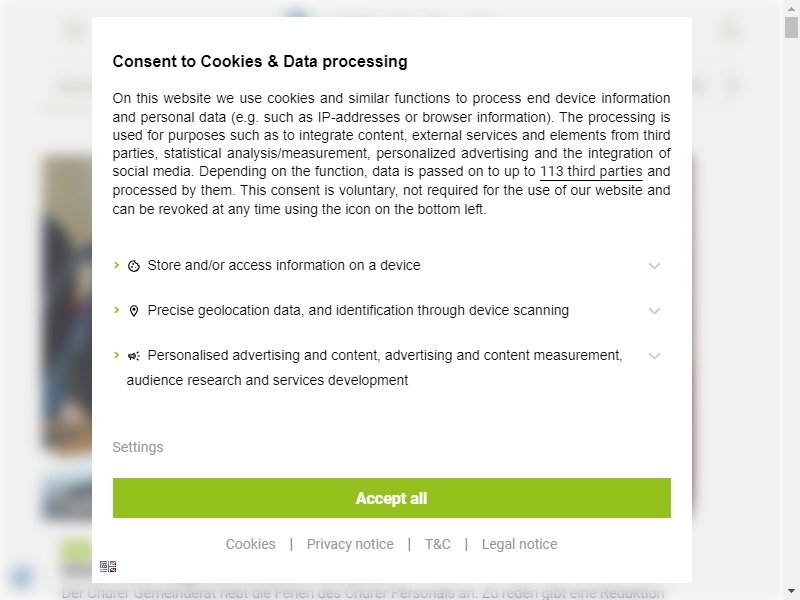Click the cookie icon beside Store and/or access
Image resolution: width=800 pixels, height=600 pixels.
[134, 266]
